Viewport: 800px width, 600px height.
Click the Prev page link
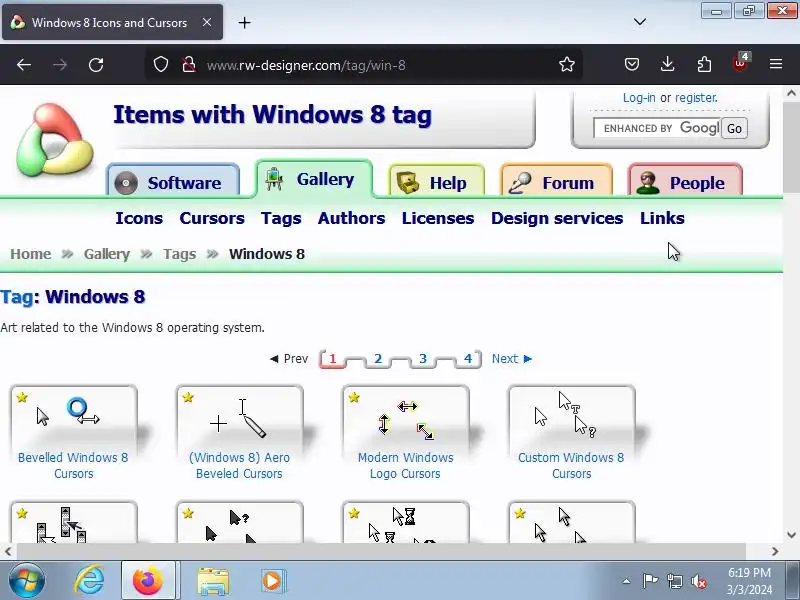(289, 359)
